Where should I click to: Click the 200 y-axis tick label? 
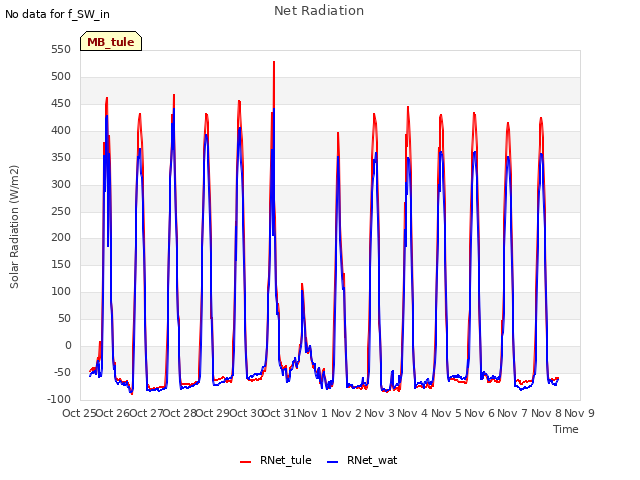[x=61, y=238]
